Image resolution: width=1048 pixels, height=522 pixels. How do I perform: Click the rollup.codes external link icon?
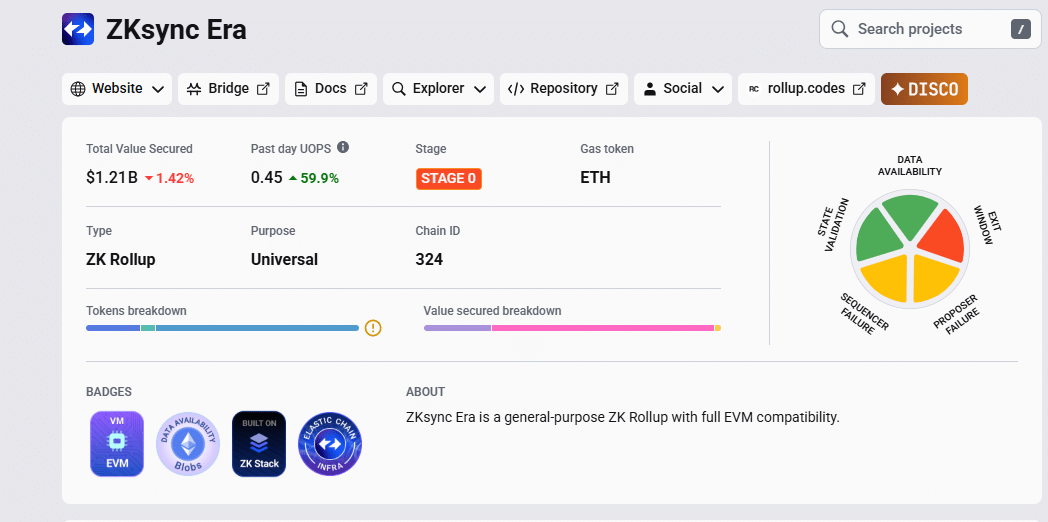860,89
